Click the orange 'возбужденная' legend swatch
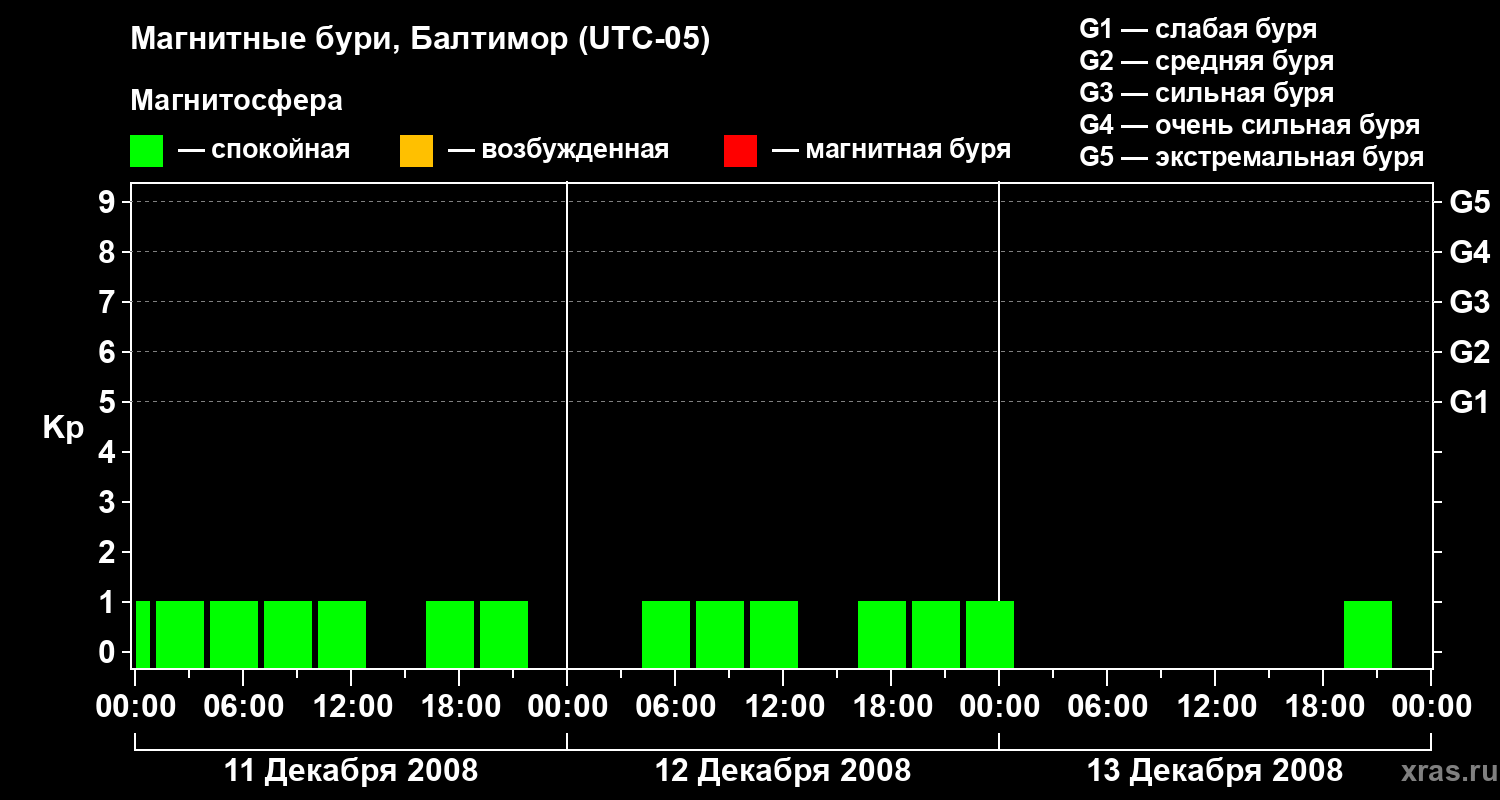 coord(416,151)
